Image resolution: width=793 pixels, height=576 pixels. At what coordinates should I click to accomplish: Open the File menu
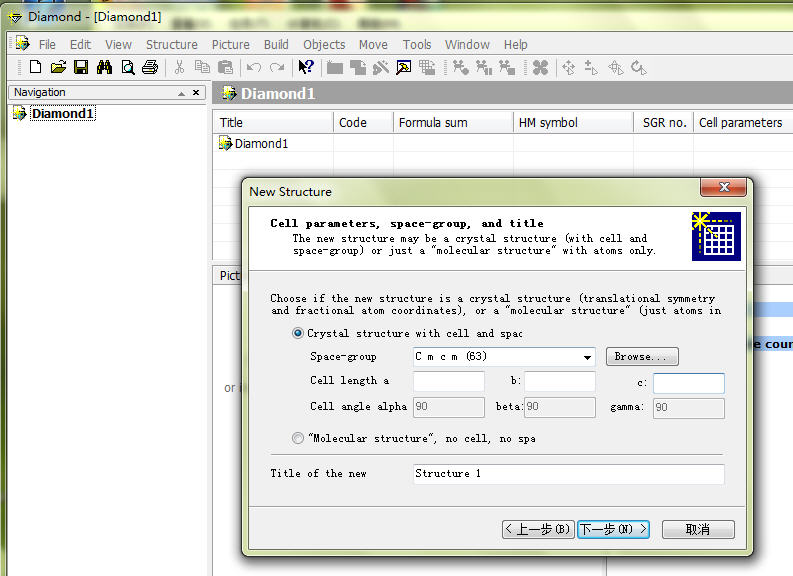point(47,45)
